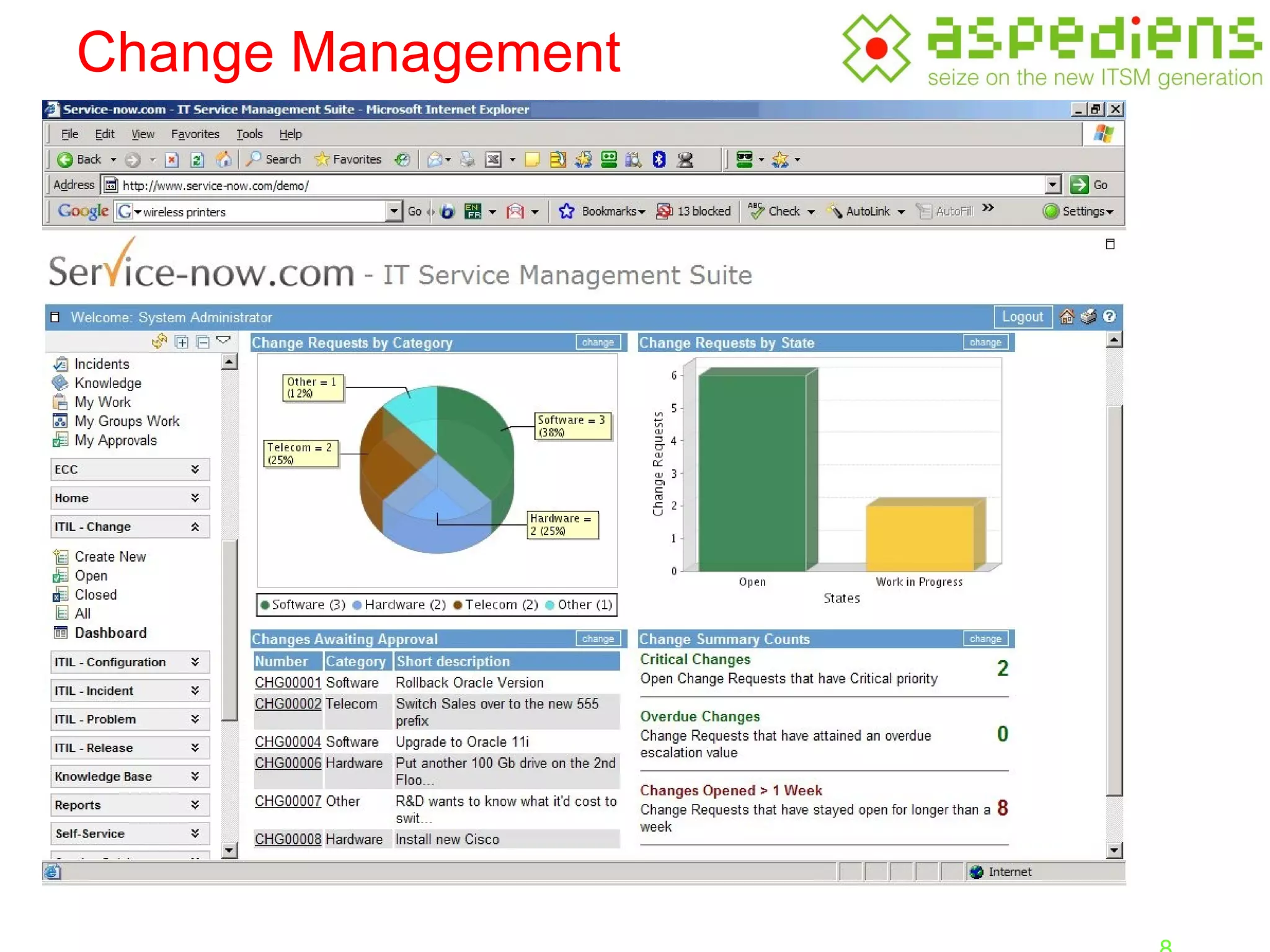Collapse the ITIL - Change section
Screen dimensions: 1270x952
(195, 527)
